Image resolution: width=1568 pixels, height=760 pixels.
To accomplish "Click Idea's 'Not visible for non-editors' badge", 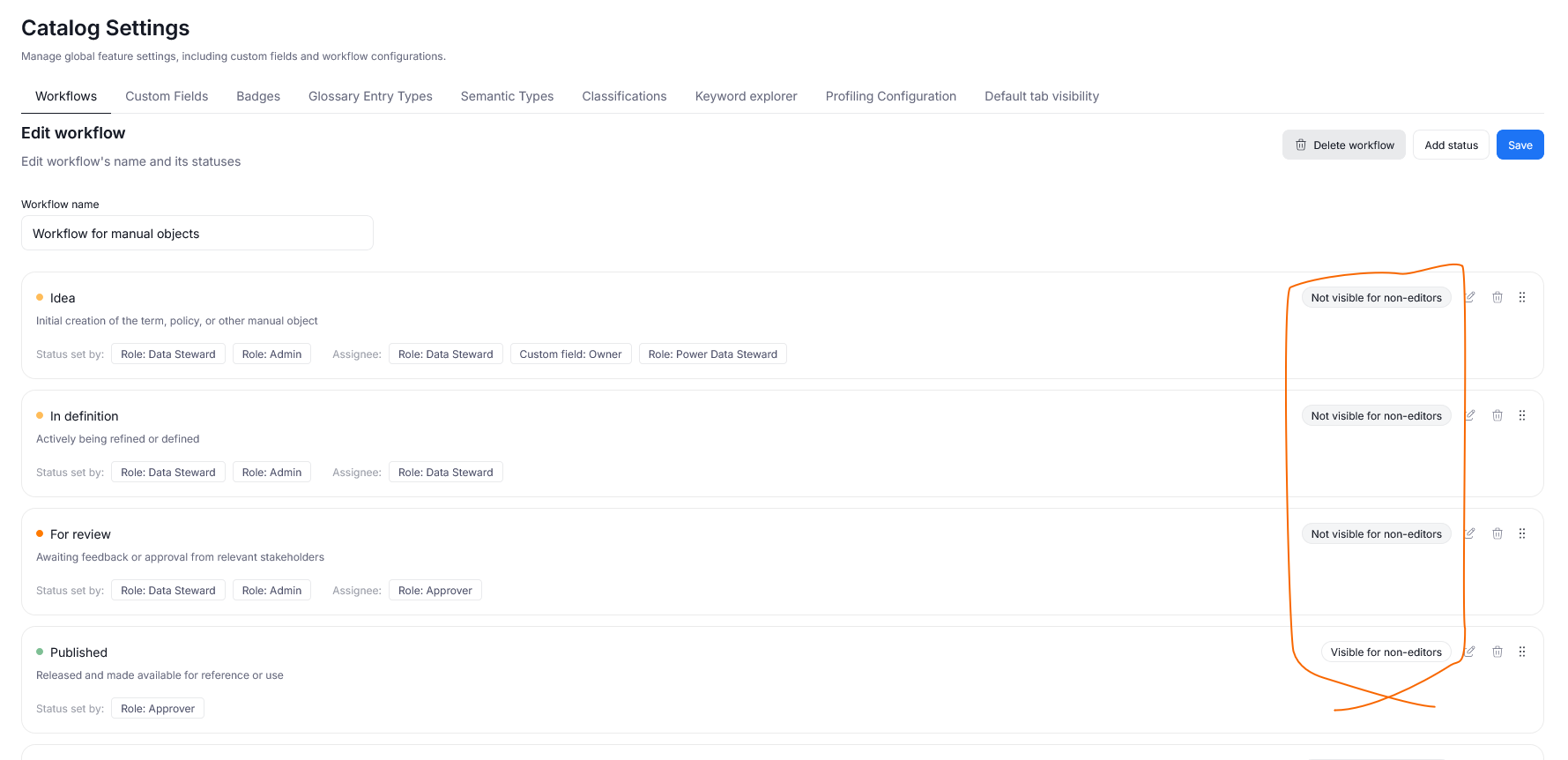I will coord(1376,297).
